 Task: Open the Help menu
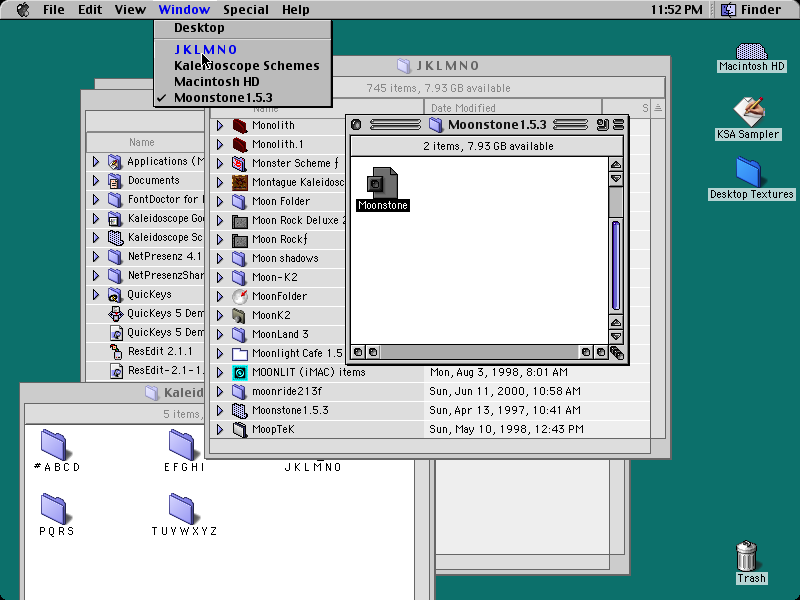click(295, 10)
